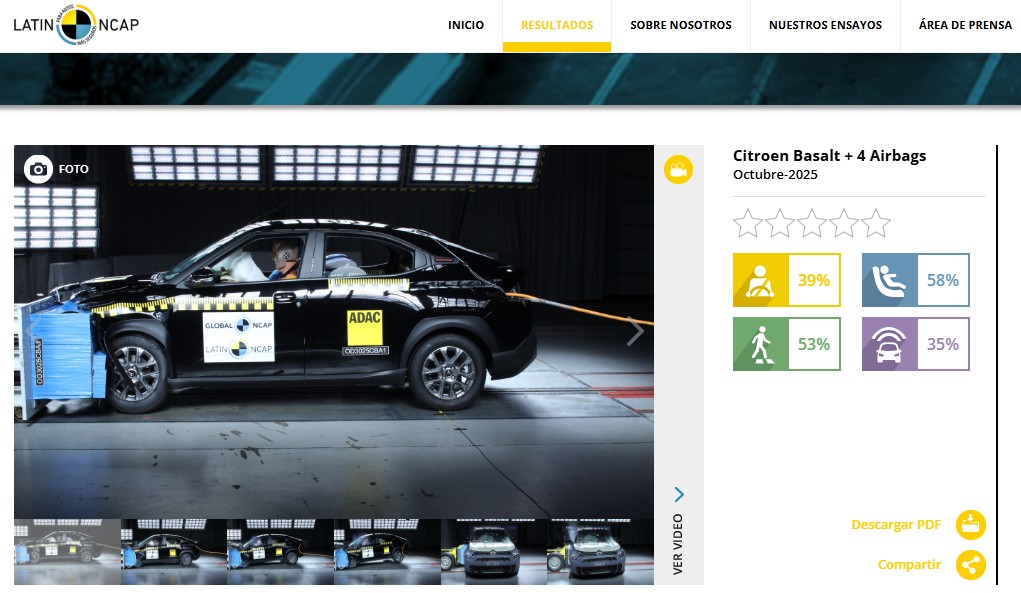
Task: Open SOBRE NOSOTROS menu
Action: point(680,25)
